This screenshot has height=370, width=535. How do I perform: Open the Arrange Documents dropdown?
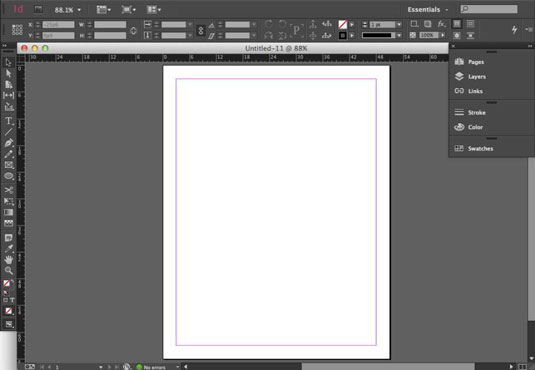pyautogui.click(x=154, y=10)
